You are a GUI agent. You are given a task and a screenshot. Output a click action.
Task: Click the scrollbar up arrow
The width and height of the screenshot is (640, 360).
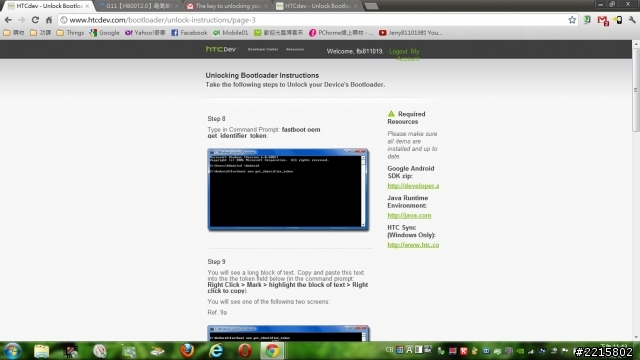636,44
